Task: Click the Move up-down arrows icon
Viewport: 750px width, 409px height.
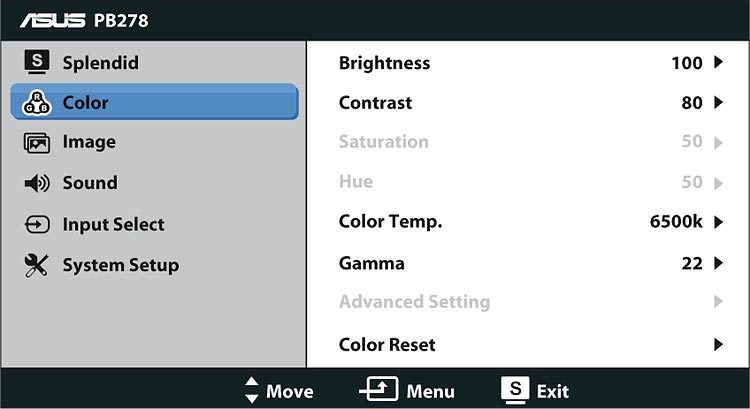Action: coord(251,390)
